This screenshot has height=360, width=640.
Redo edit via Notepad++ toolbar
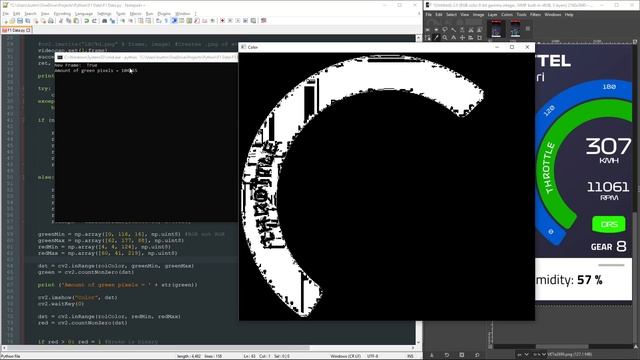[94, 21]
